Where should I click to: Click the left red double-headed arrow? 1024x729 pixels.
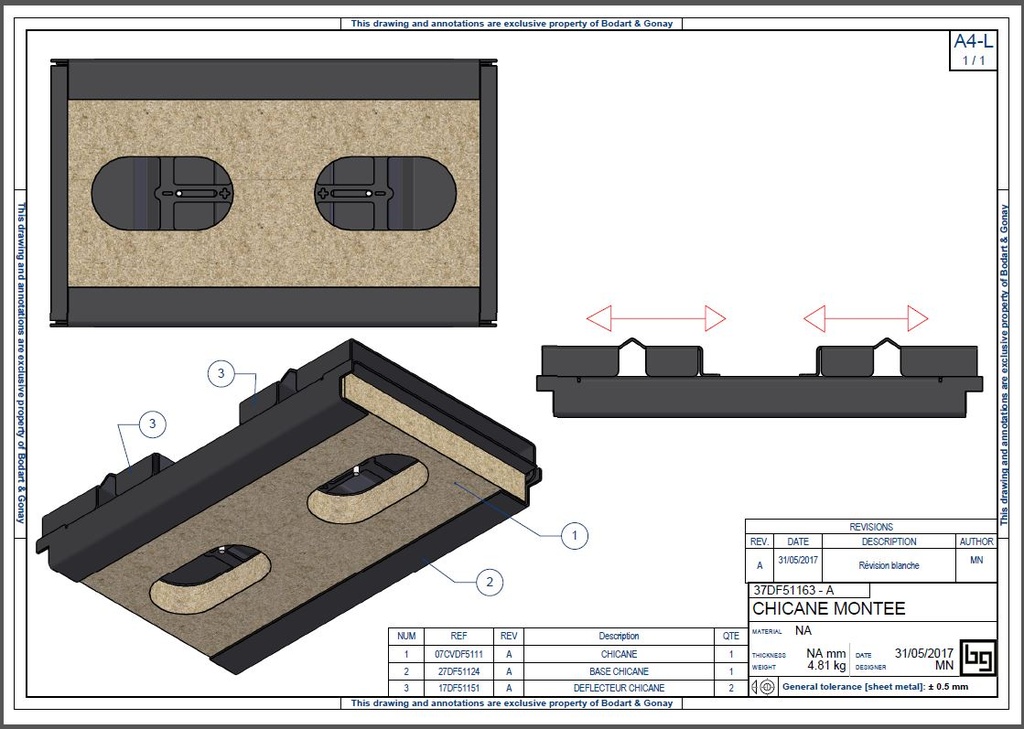click(x=655, y=318)
